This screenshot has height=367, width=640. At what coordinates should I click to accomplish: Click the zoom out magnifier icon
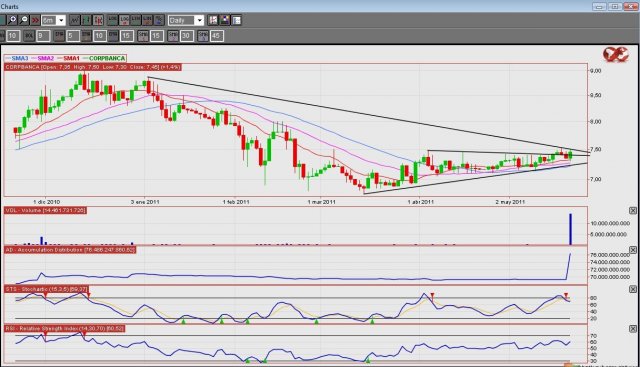click(24, 20)
